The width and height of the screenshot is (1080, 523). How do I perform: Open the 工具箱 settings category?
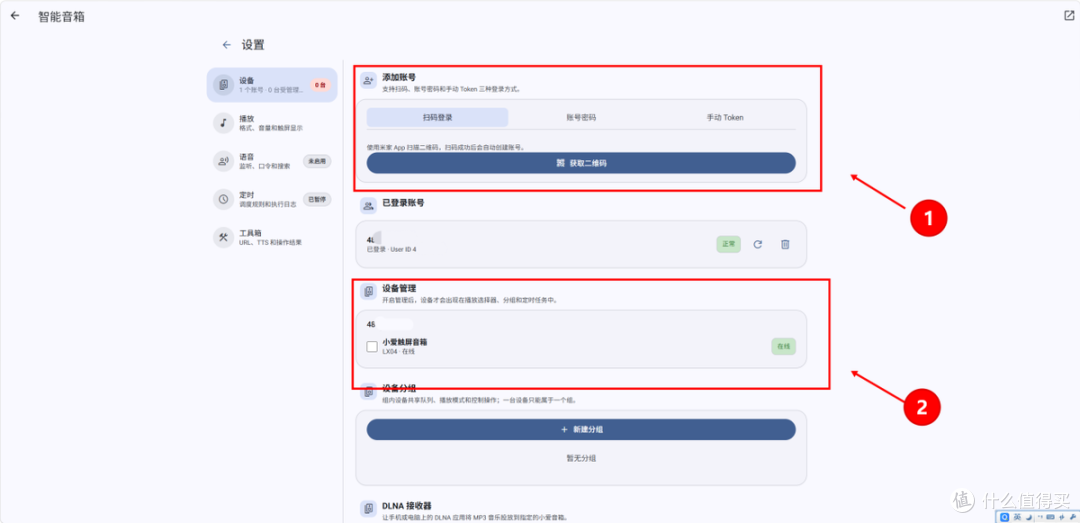[272, 237]
